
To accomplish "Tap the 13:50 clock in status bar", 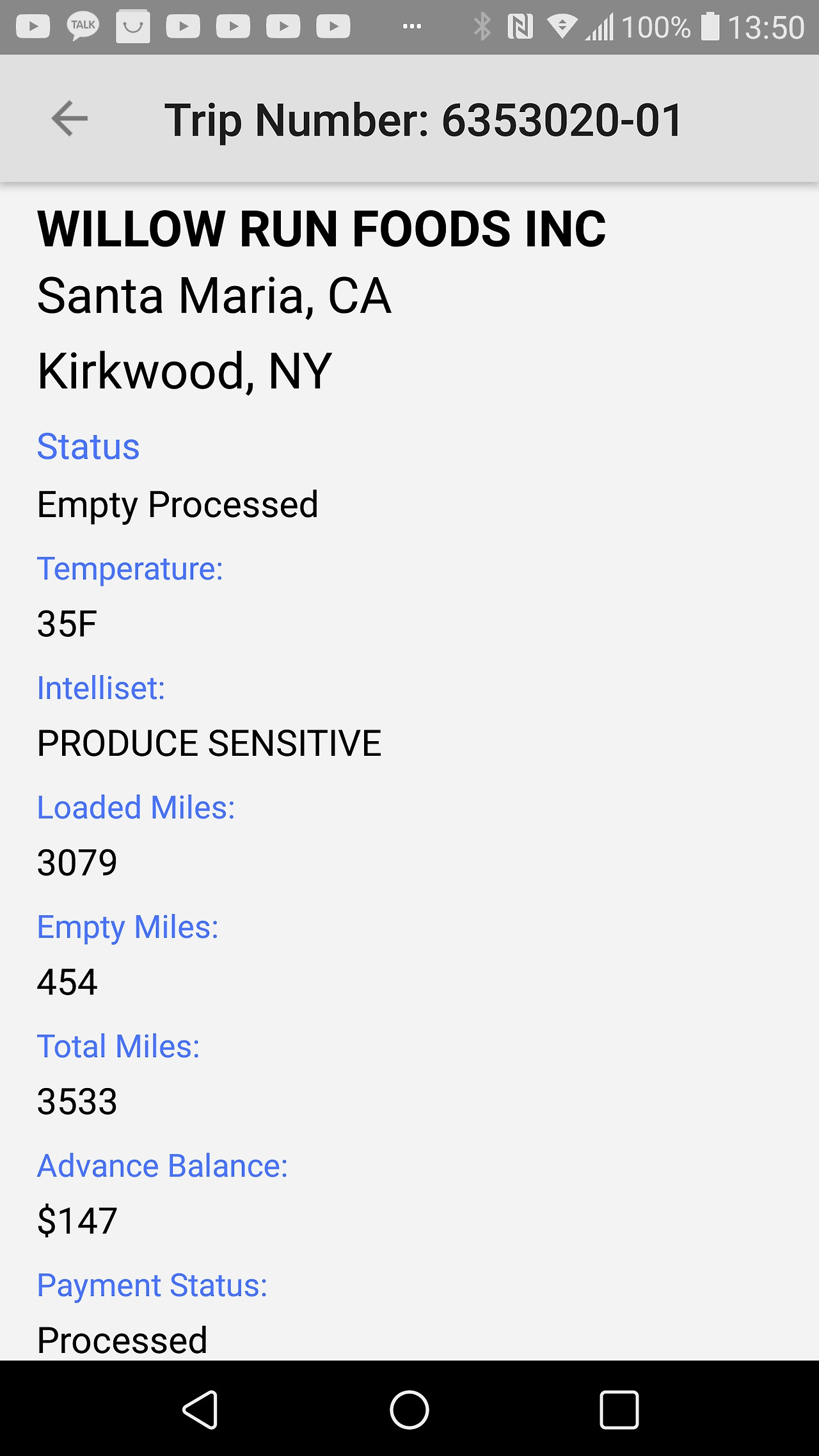I will 766,28.
